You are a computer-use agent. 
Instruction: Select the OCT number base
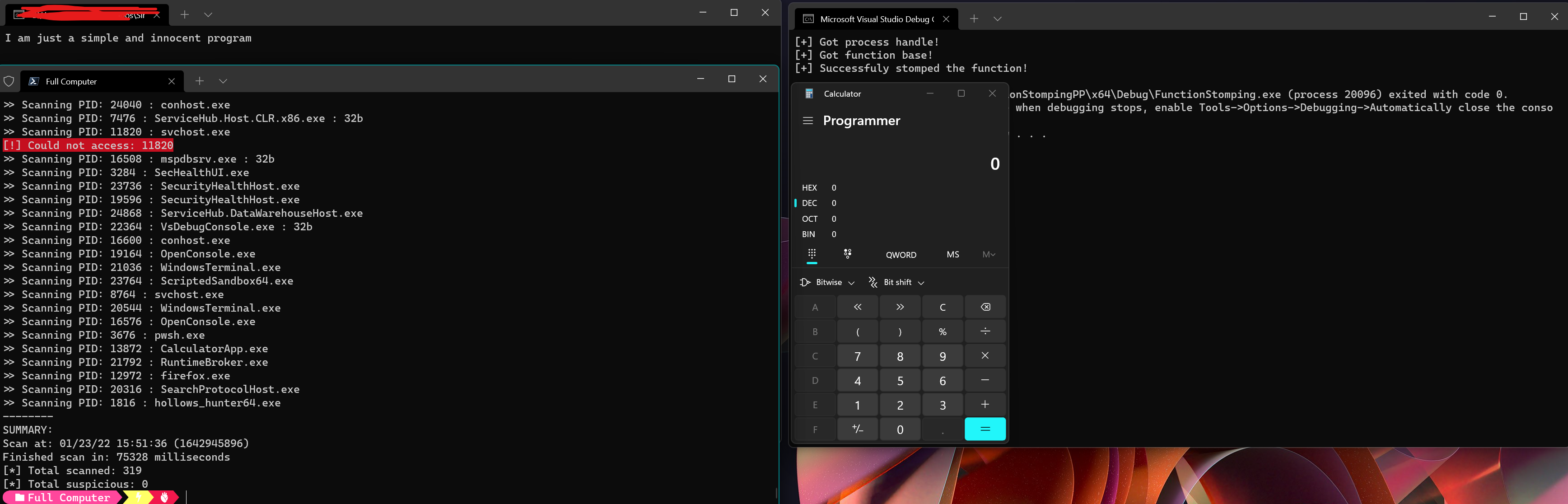(x=809, y=219)
